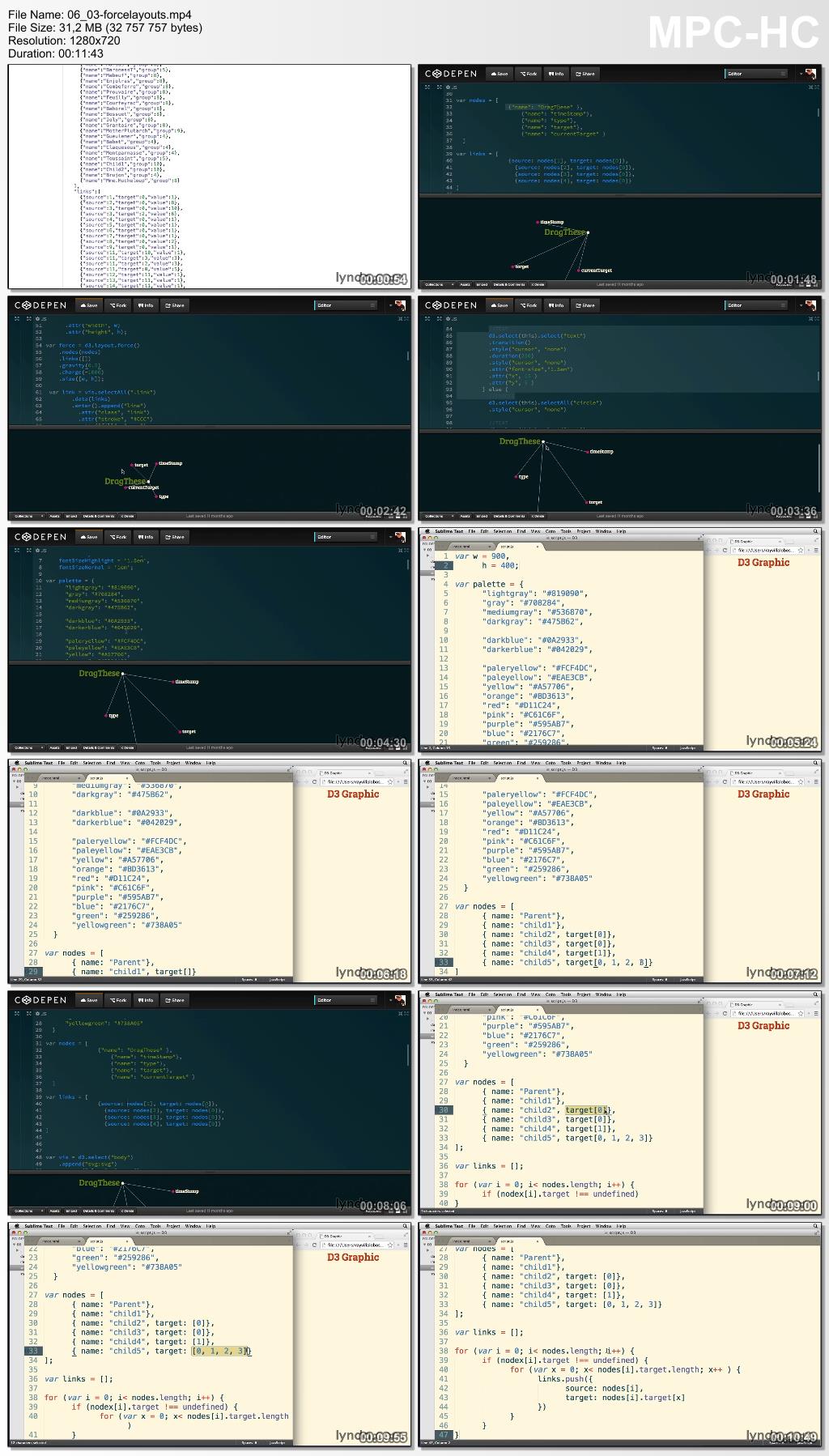Screen dimensions: 829x1456
Task: Click Chrome menu icon in the 00:05:24 frame
Action: (817, 551)
